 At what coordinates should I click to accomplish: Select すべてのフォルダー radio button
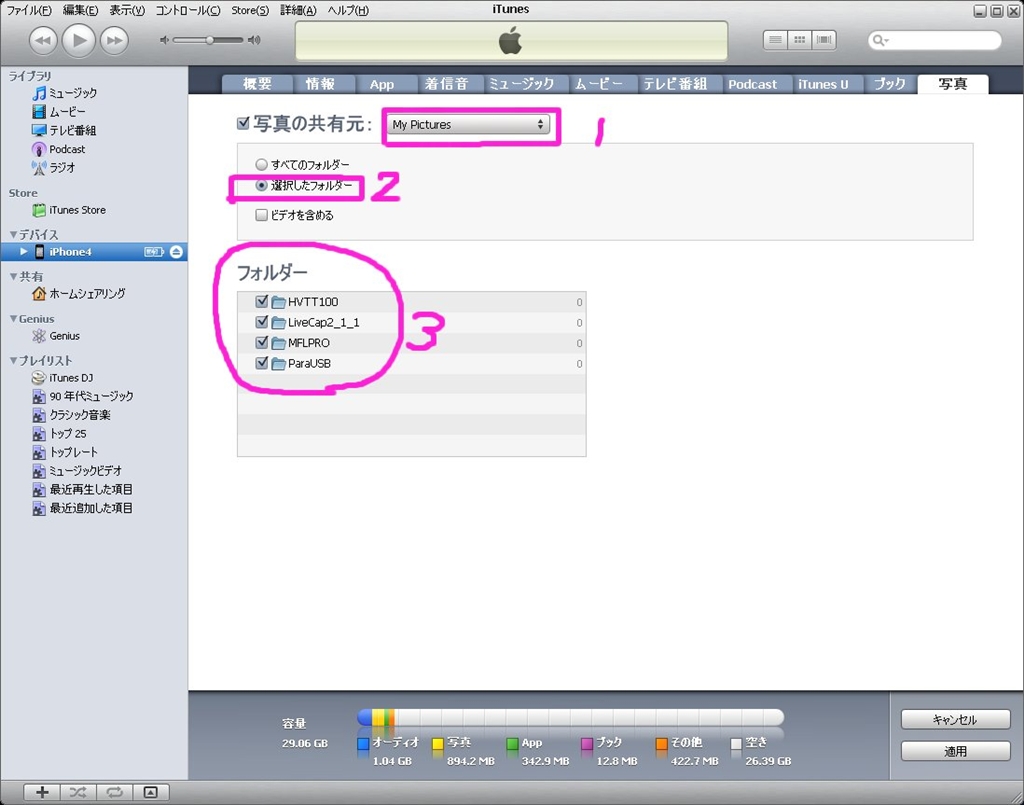(x=261, y=165)
